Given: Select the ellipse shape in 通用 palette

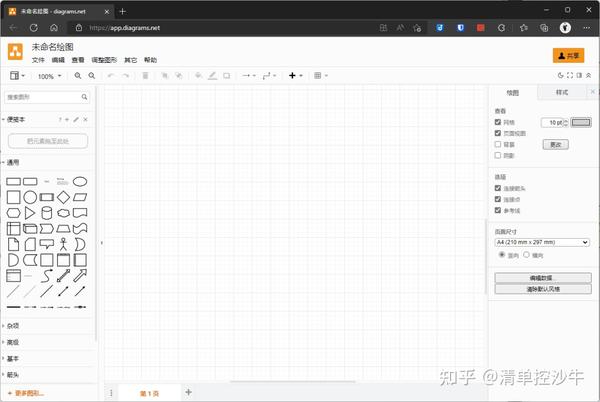Looking at the screenshot, I should tap(80, 181).
